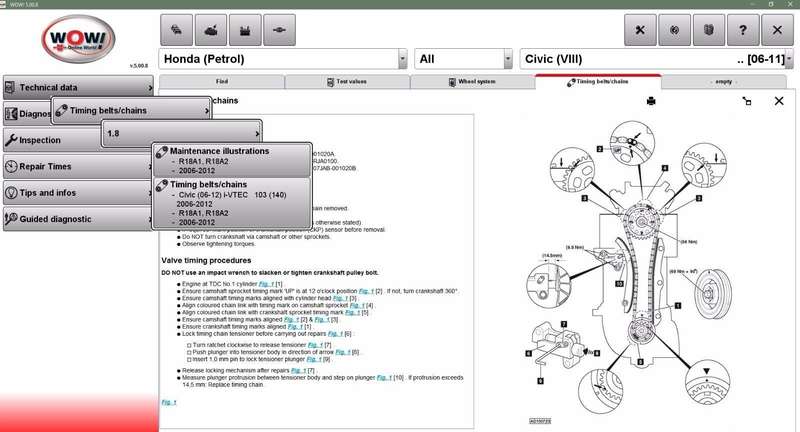Screen dimensions: 800x432
Task: Open the vehicle selection icon in top toolbar
Action: [177, 30]
